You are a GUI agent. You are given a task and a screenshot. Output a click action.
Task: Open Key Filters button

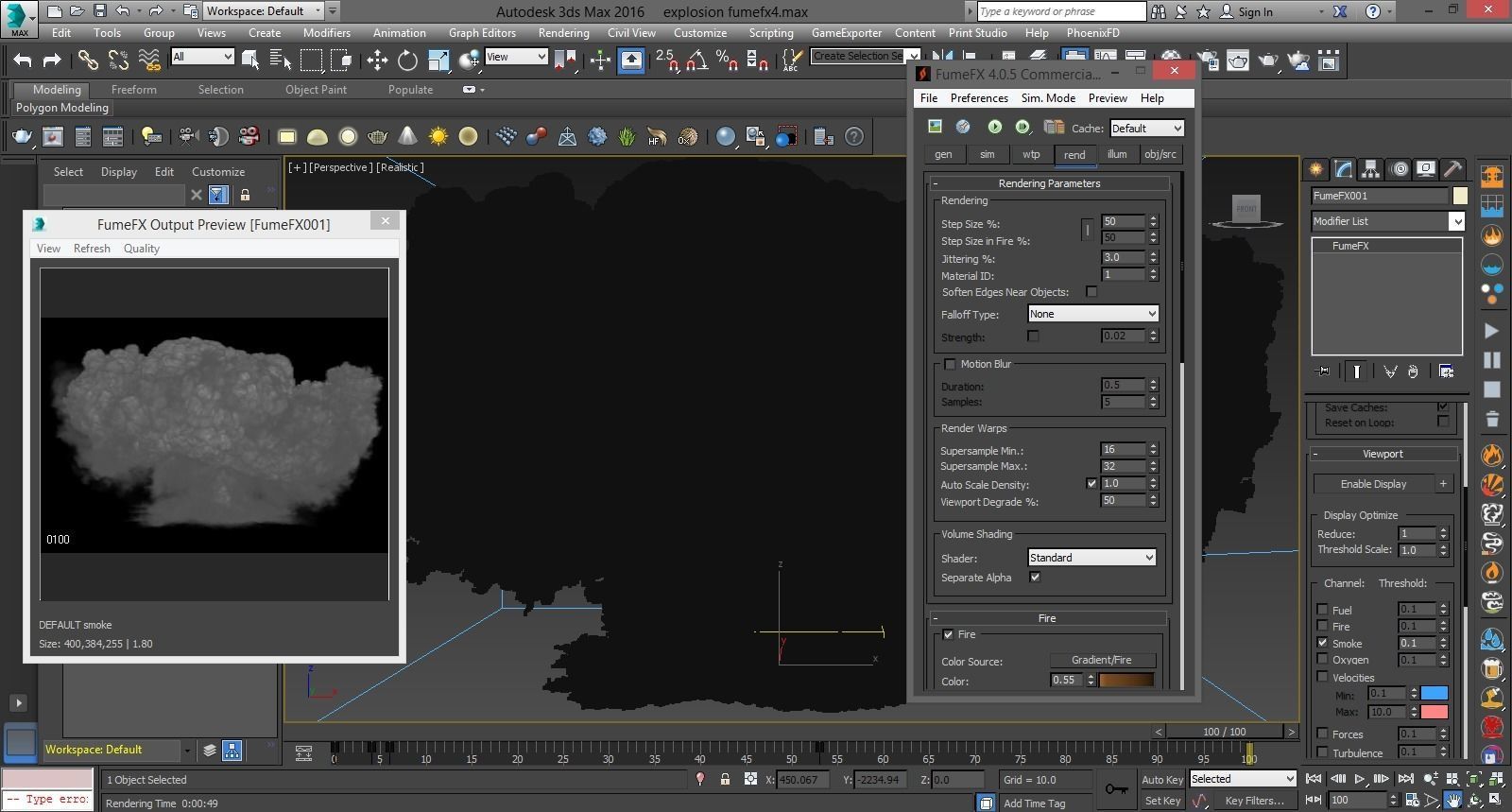pos(1254,801)
